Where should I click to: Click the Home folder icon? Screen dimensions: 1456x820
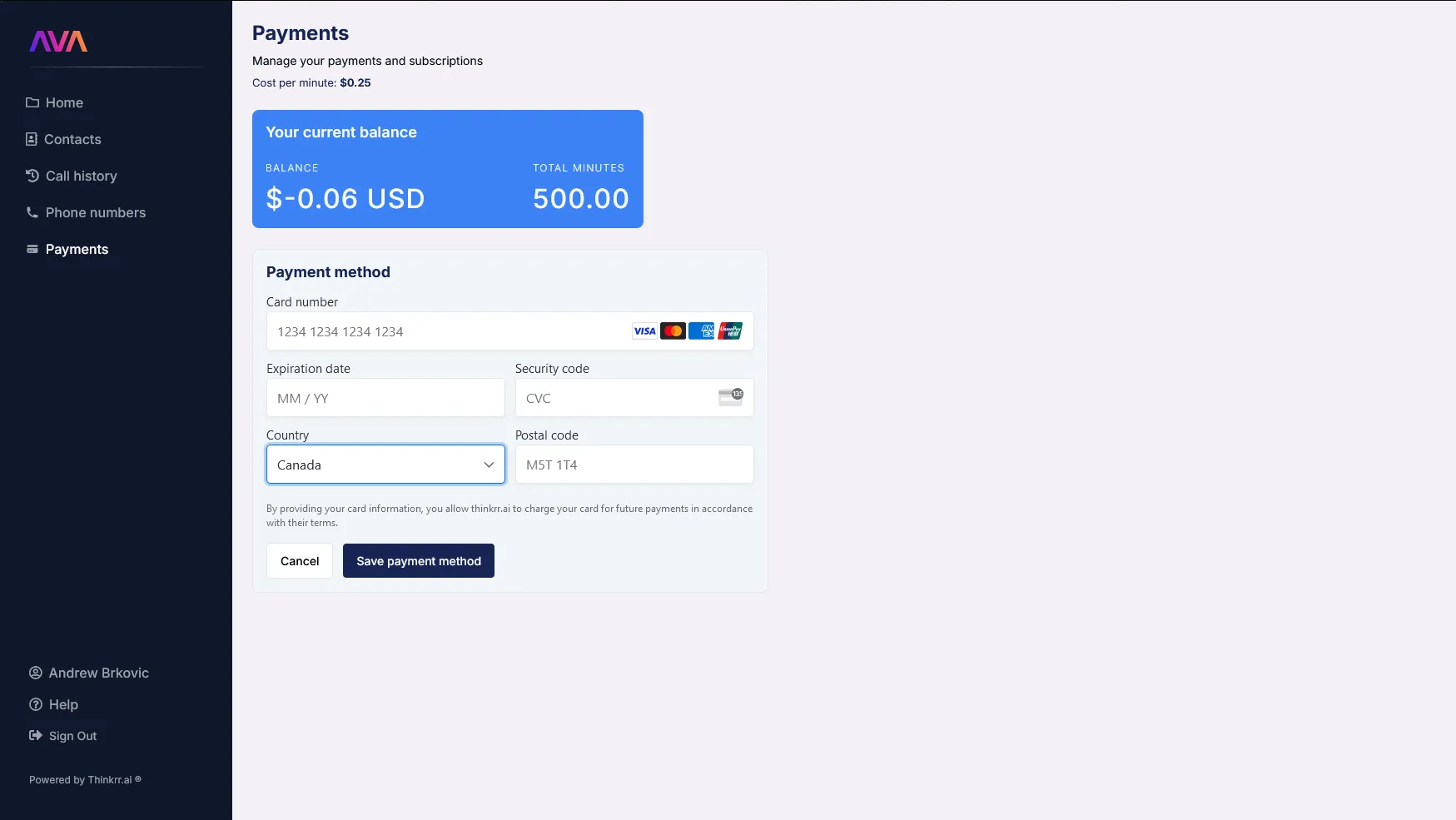[x=32, y=102]
